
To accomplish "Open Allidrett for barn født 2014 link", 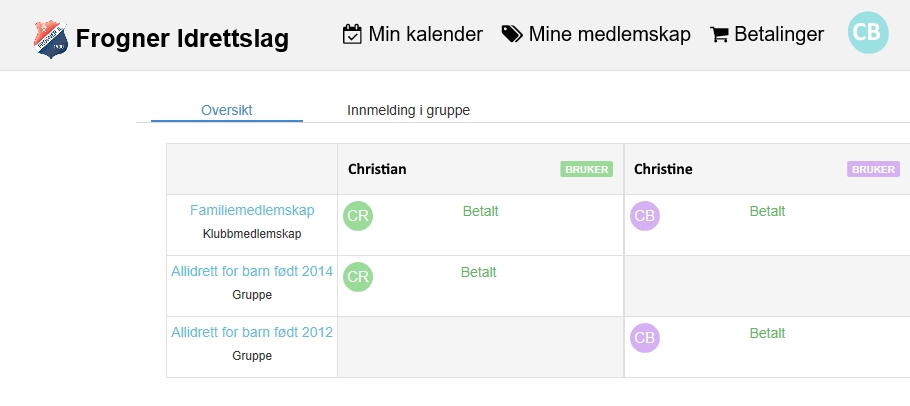I will (x=252, y=271).
